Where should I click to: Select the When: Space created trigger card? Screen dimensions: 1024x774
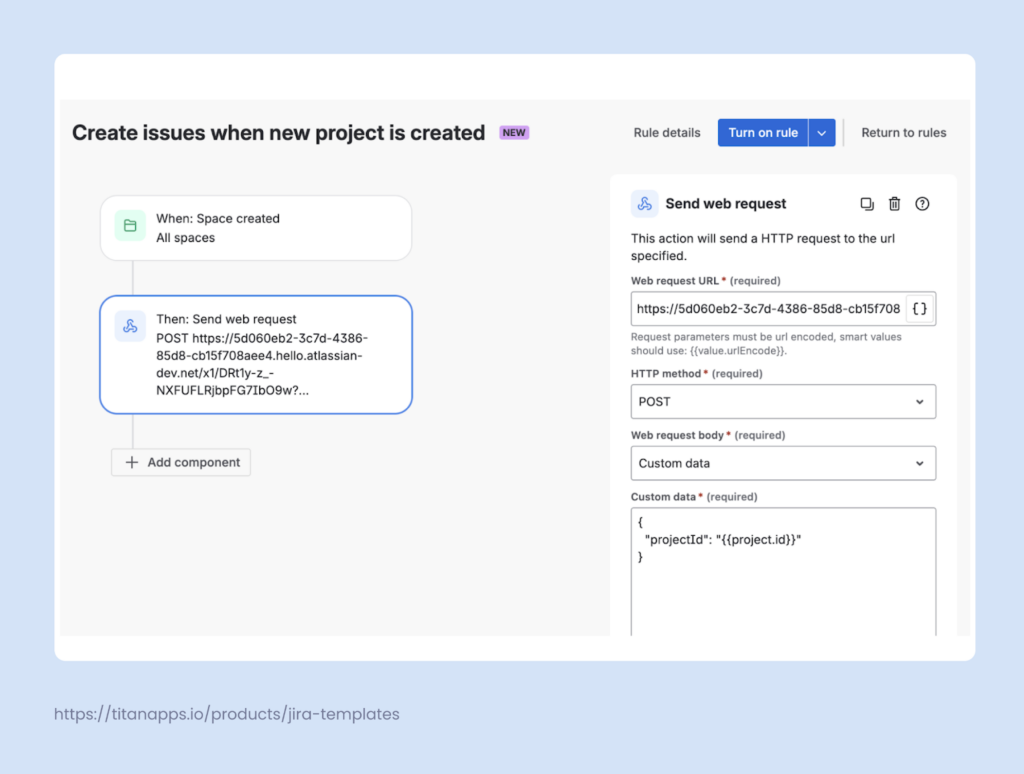256,227
